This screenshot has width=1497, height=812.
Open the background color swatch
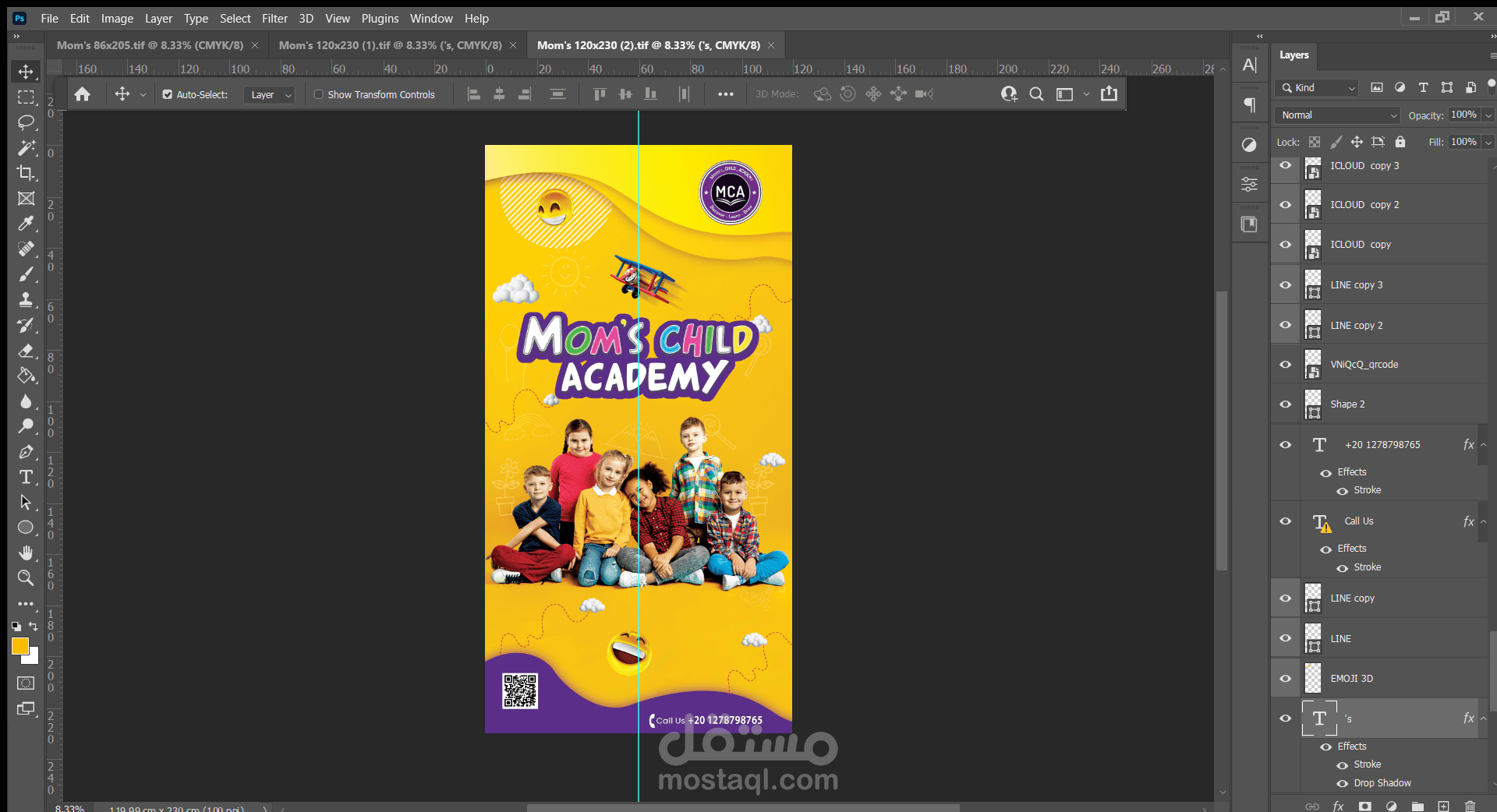pyautogui.click(x=33, y=658)
